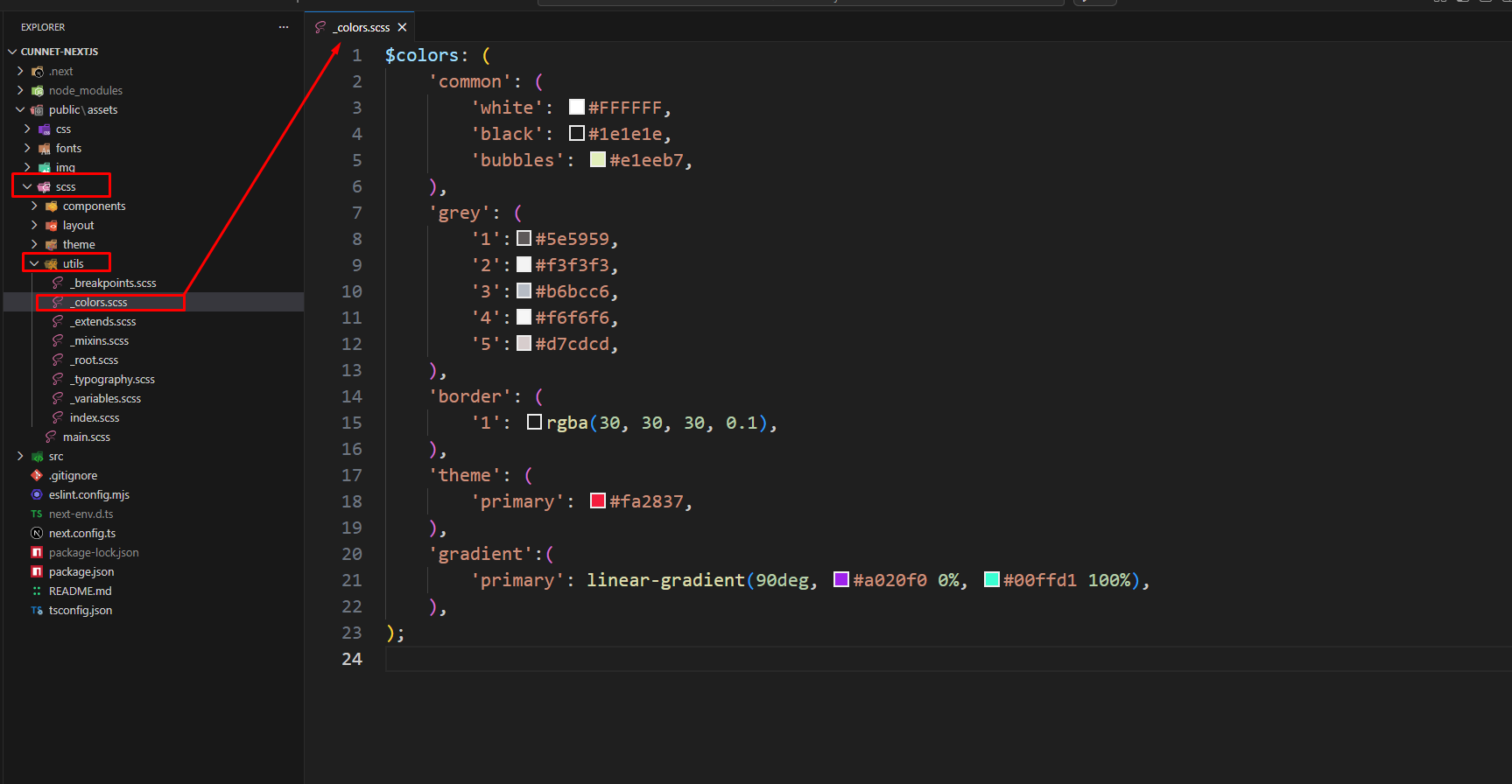The height and width of the screenshot is (784, 1512).
Task: Collapse the CUNNET-NEXTJS project root
Action: tap(12, 52)
